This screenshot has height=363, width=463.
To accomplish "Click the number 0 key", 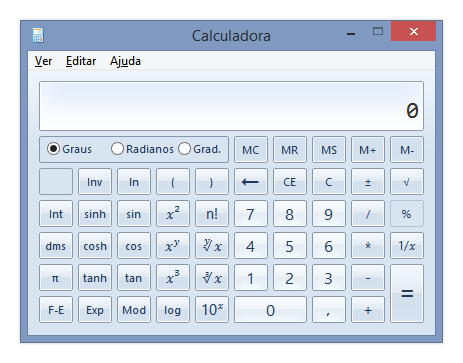I will click(x=270, y=310).
